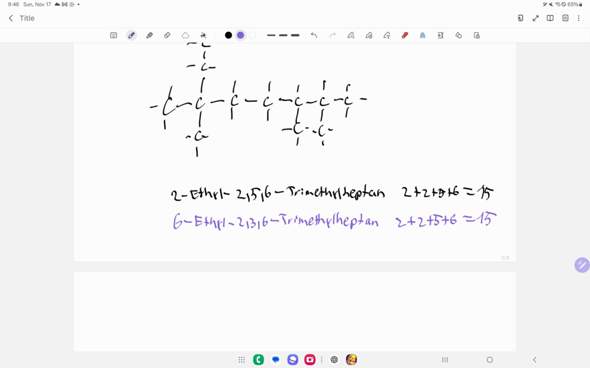Screen dimensions: 590x368
Task: Select the pen tool in toolbar
Action: coord(131,35)
